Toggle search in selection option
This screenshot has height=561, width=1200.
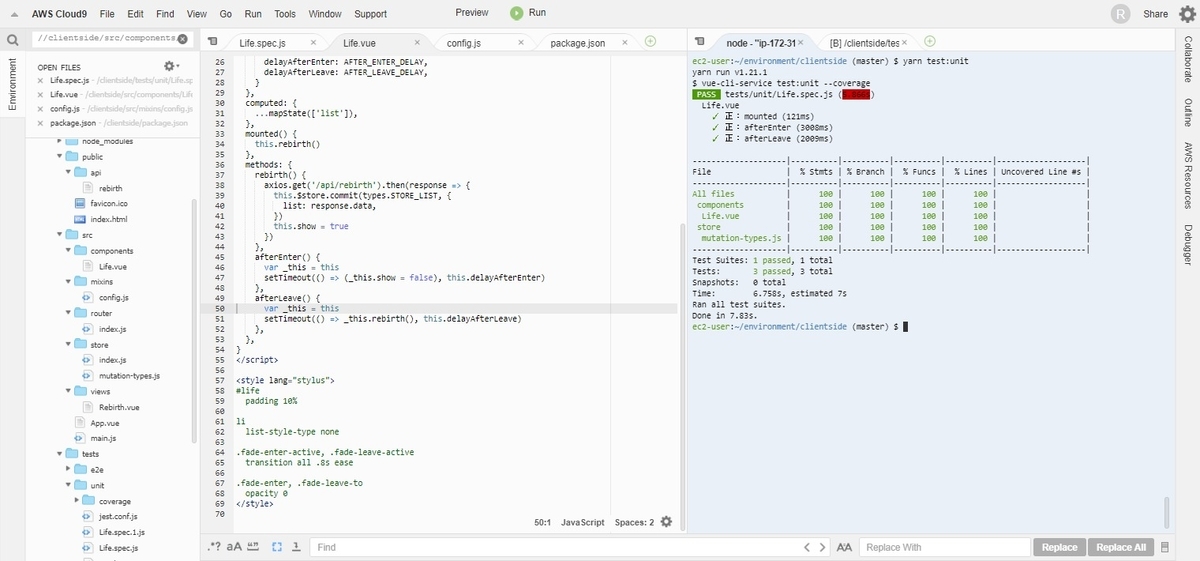pos(278,547)
